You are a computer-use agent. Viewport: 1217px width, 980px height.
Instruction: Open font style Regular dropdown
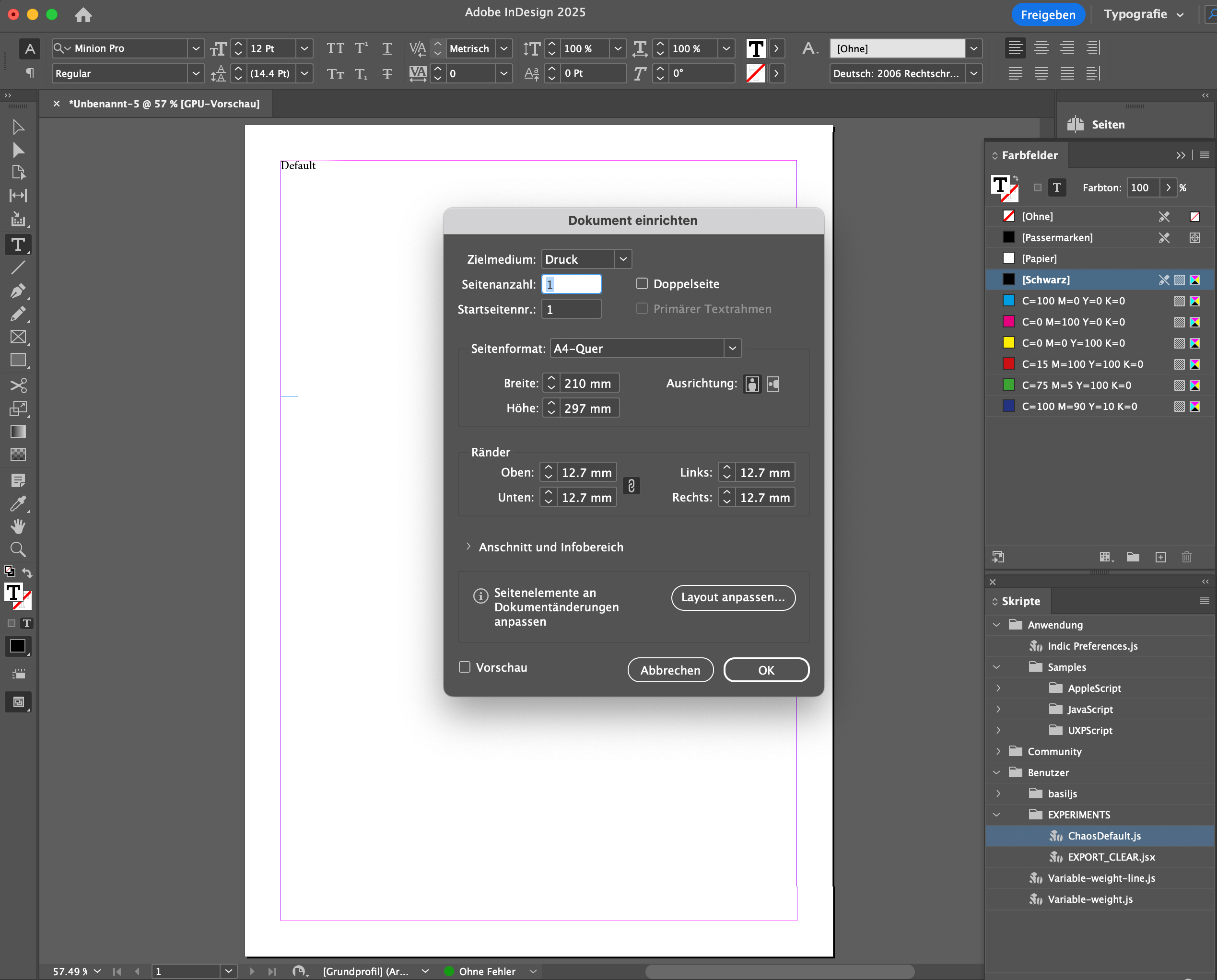(195, 73)
